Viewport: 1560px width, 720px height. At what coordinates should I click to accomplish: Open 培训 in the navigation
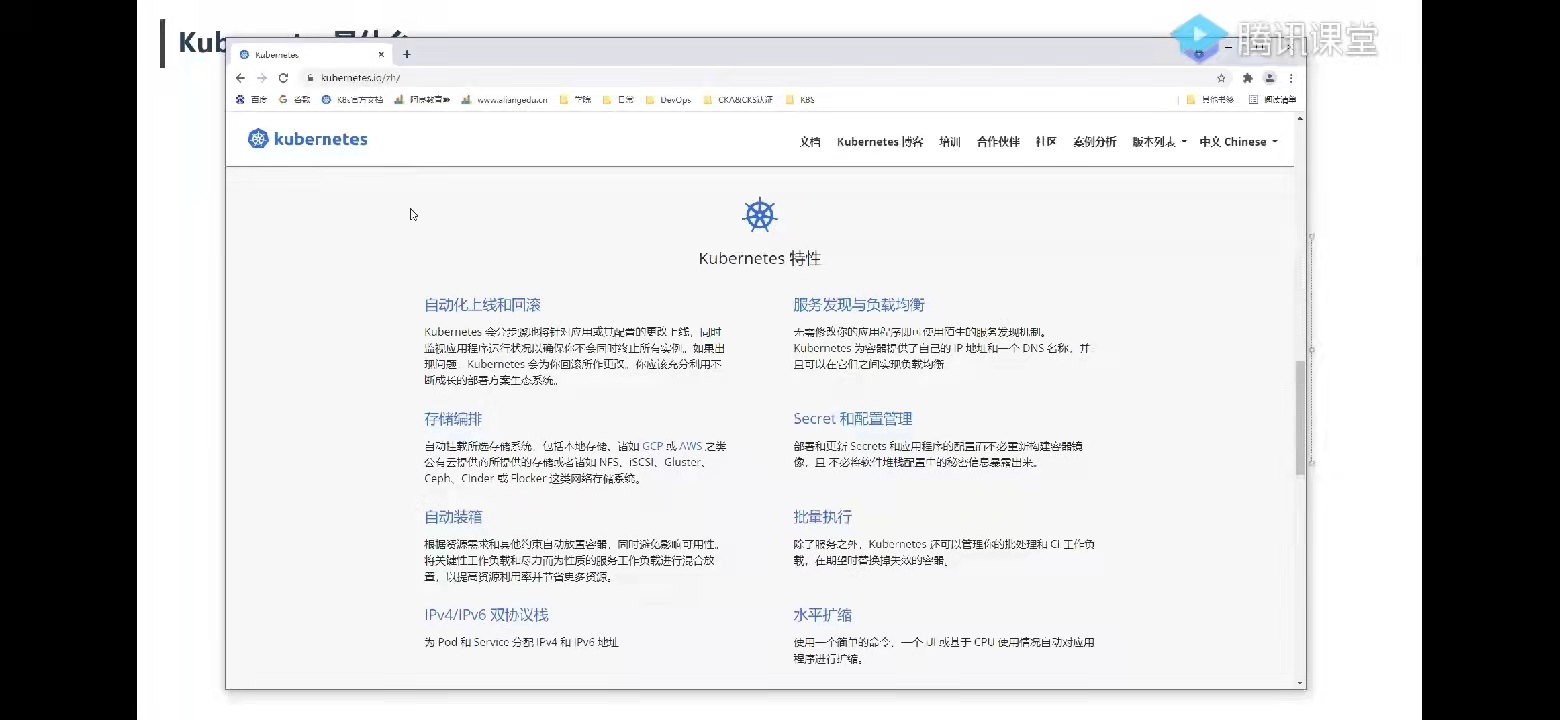pos(950,142)
